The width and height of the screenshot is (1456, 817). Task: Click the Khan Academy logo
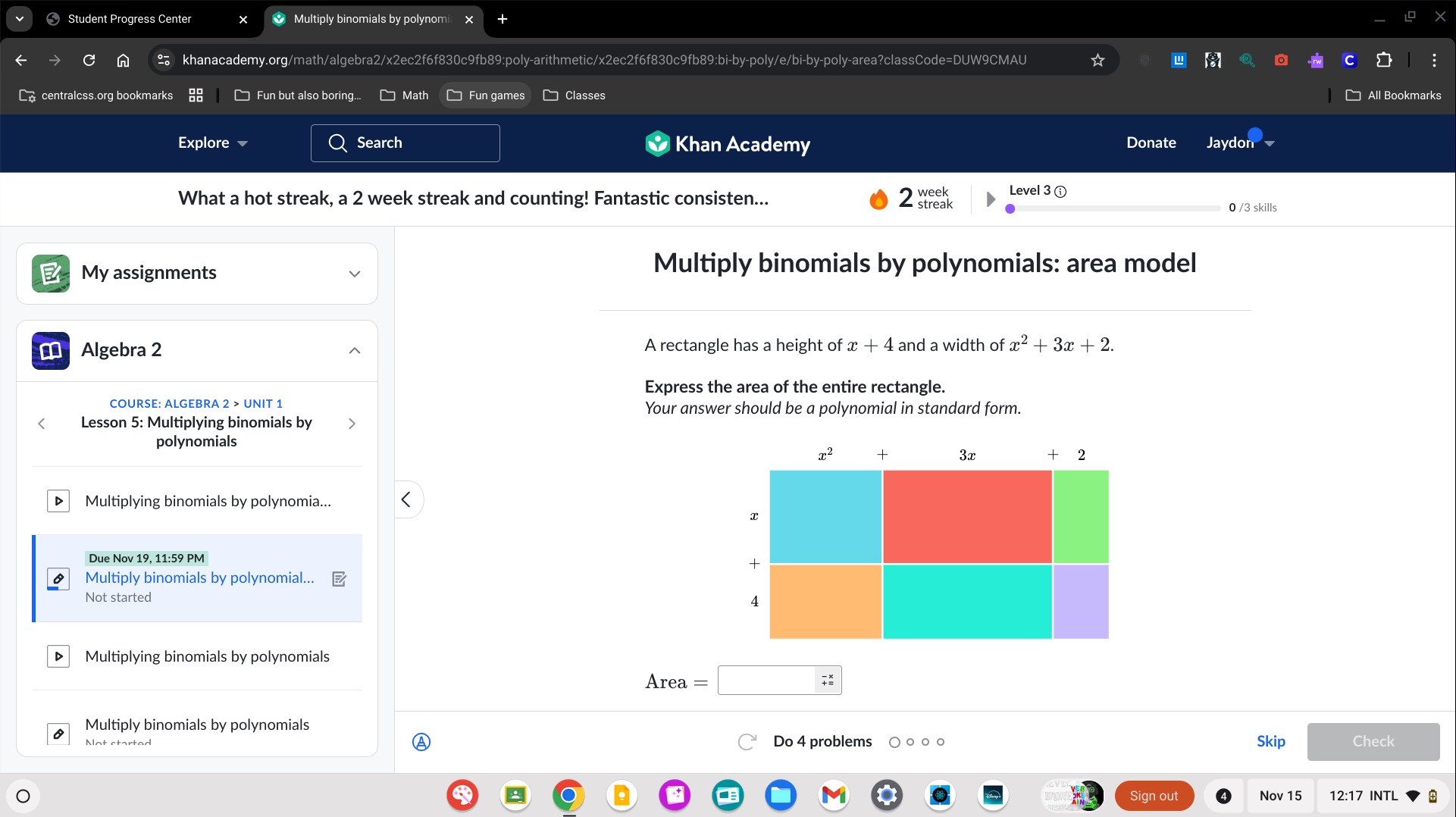728,143
